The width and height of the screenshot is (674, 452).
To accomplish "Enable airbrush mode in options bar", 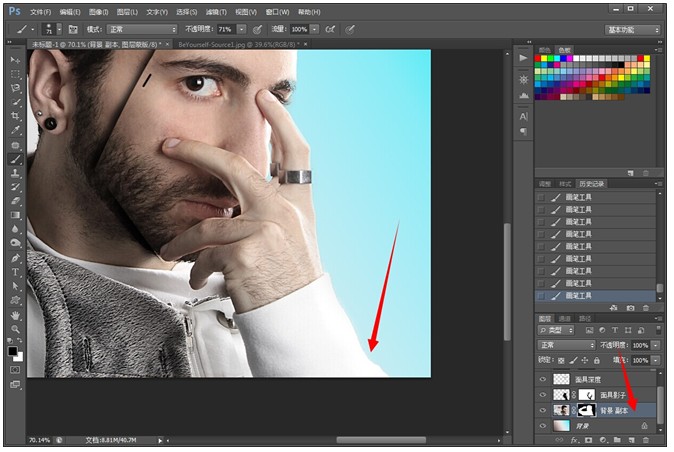I will pyautogui.click(x=330, y=29).
